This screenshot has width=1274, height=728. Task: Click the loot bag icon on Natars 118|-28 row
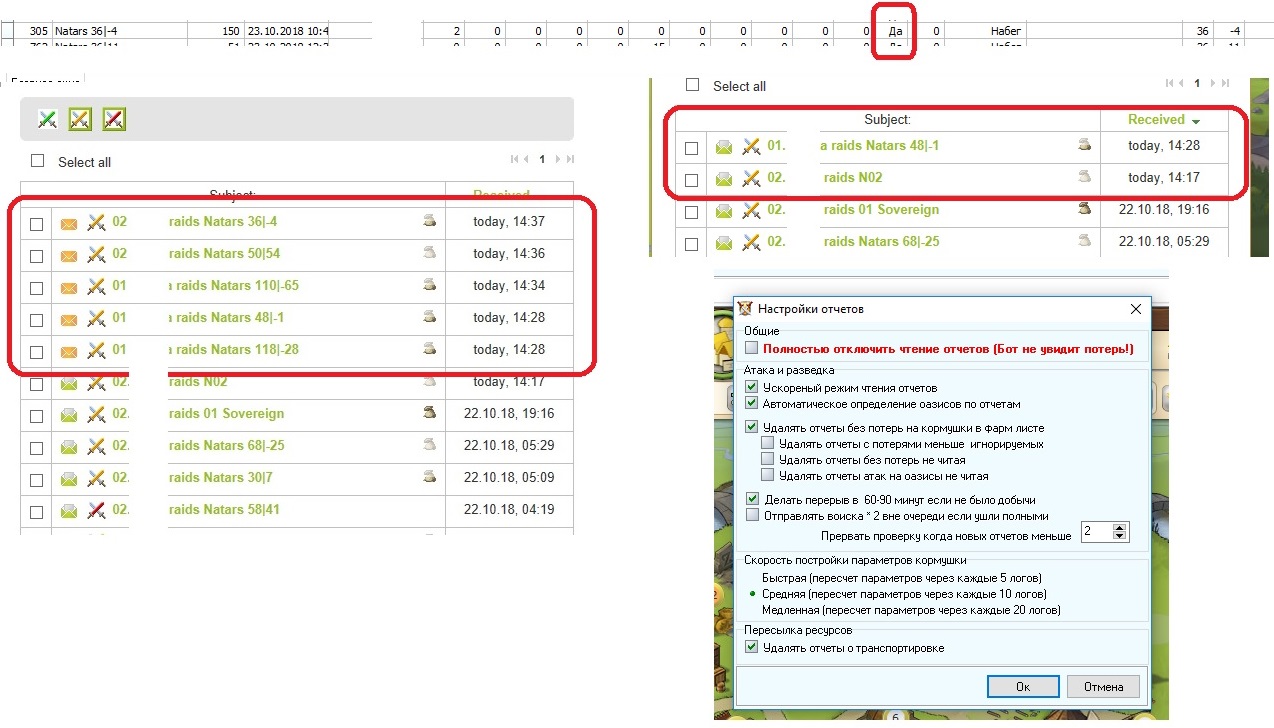(430, 349)
